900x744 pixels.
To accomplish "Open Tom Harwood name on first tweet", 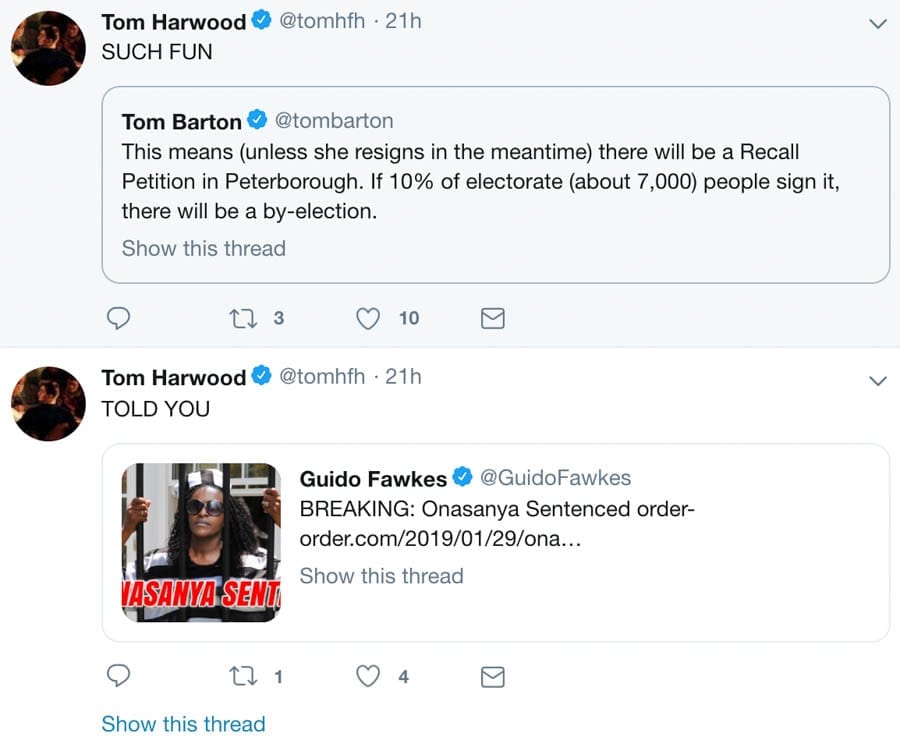I will click(173, 22).
